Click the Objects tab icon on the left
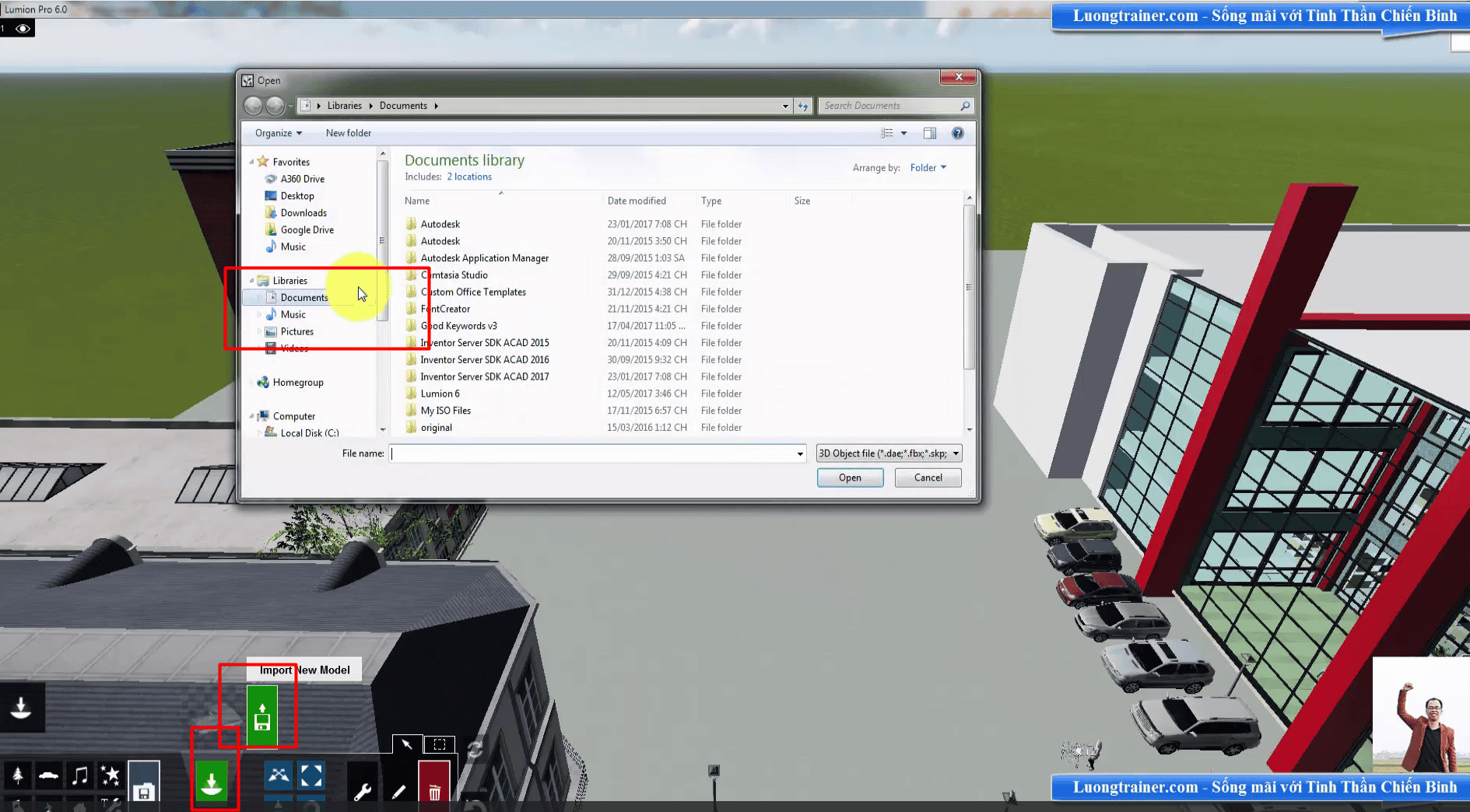Image resolution: width=1470 pixels, height=812 pixels. pos(22,707)
